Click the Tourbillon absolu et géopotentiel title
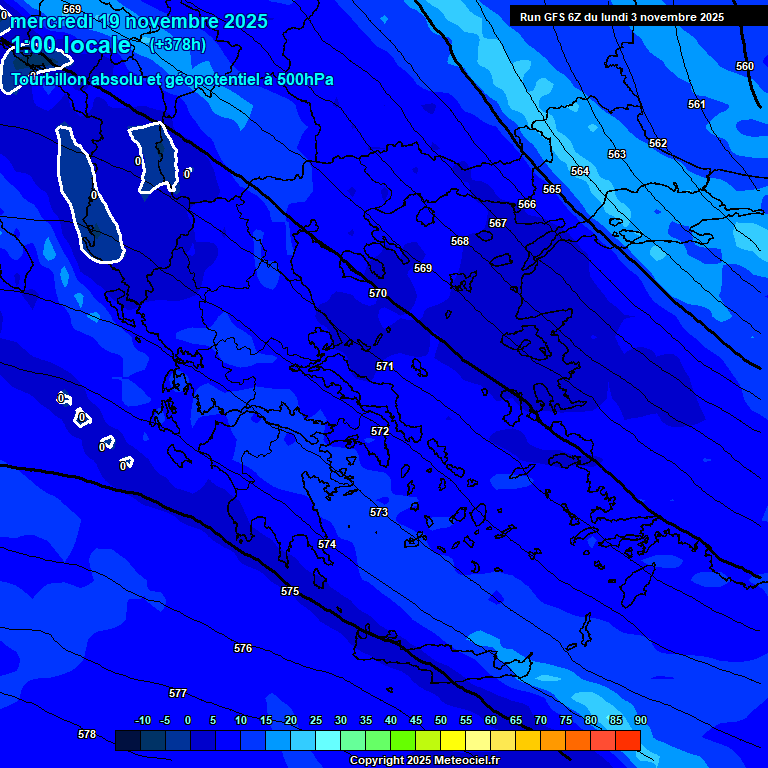Viewport: 768px width, 768px height. [173, 80]
